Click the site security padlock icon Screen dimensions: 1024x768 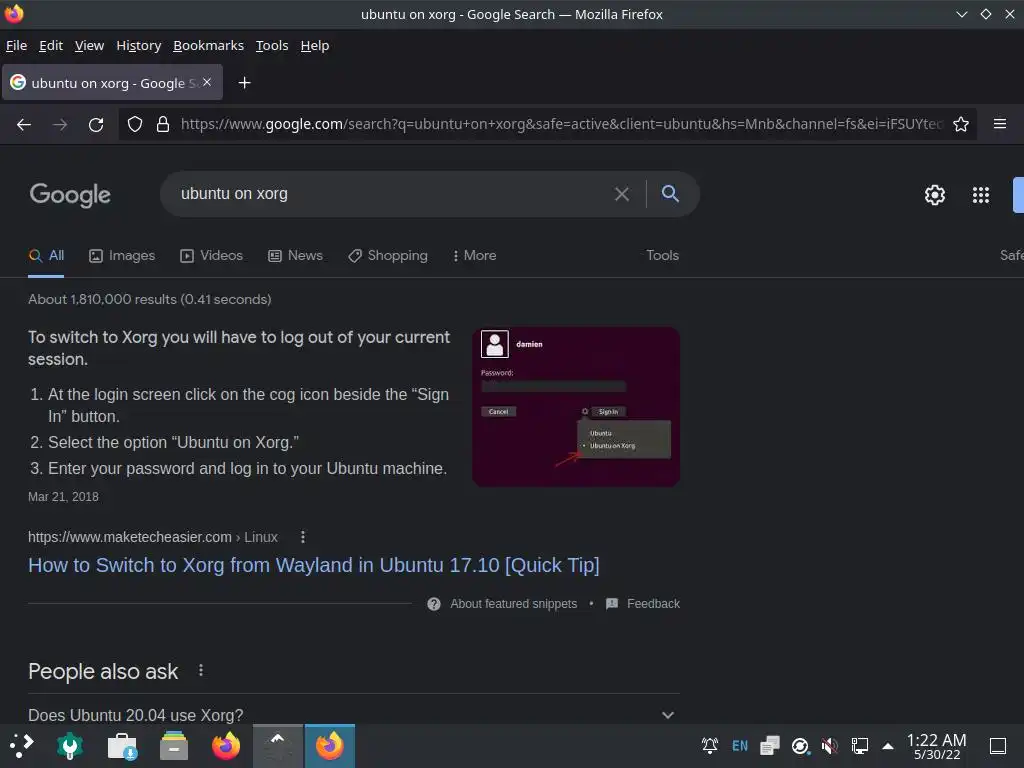(x=163, y=124)
